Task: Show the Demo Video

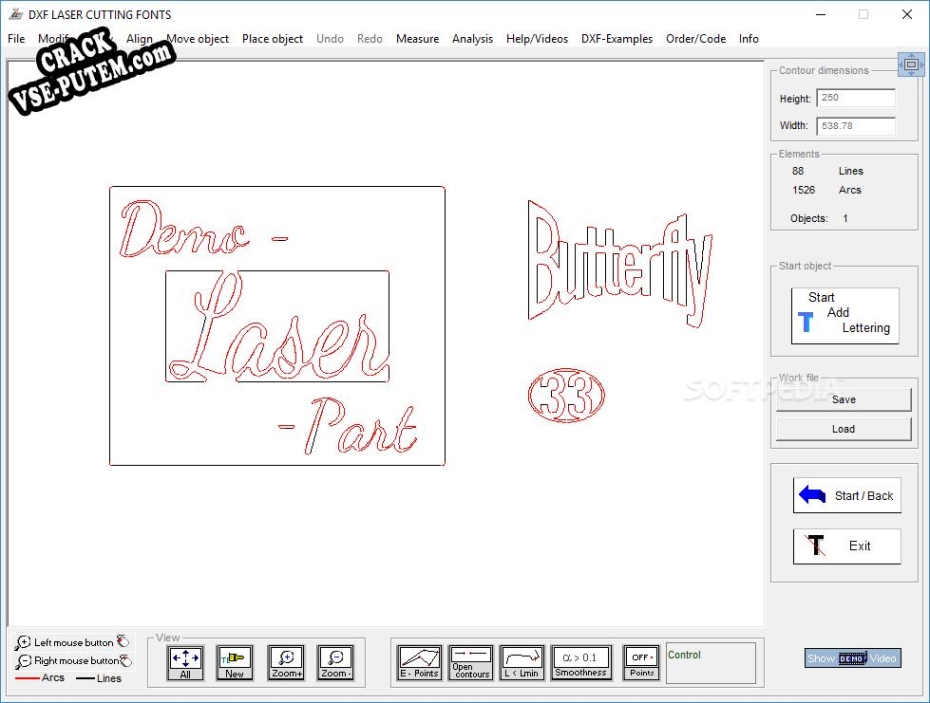Action: [x=852, y=658]
